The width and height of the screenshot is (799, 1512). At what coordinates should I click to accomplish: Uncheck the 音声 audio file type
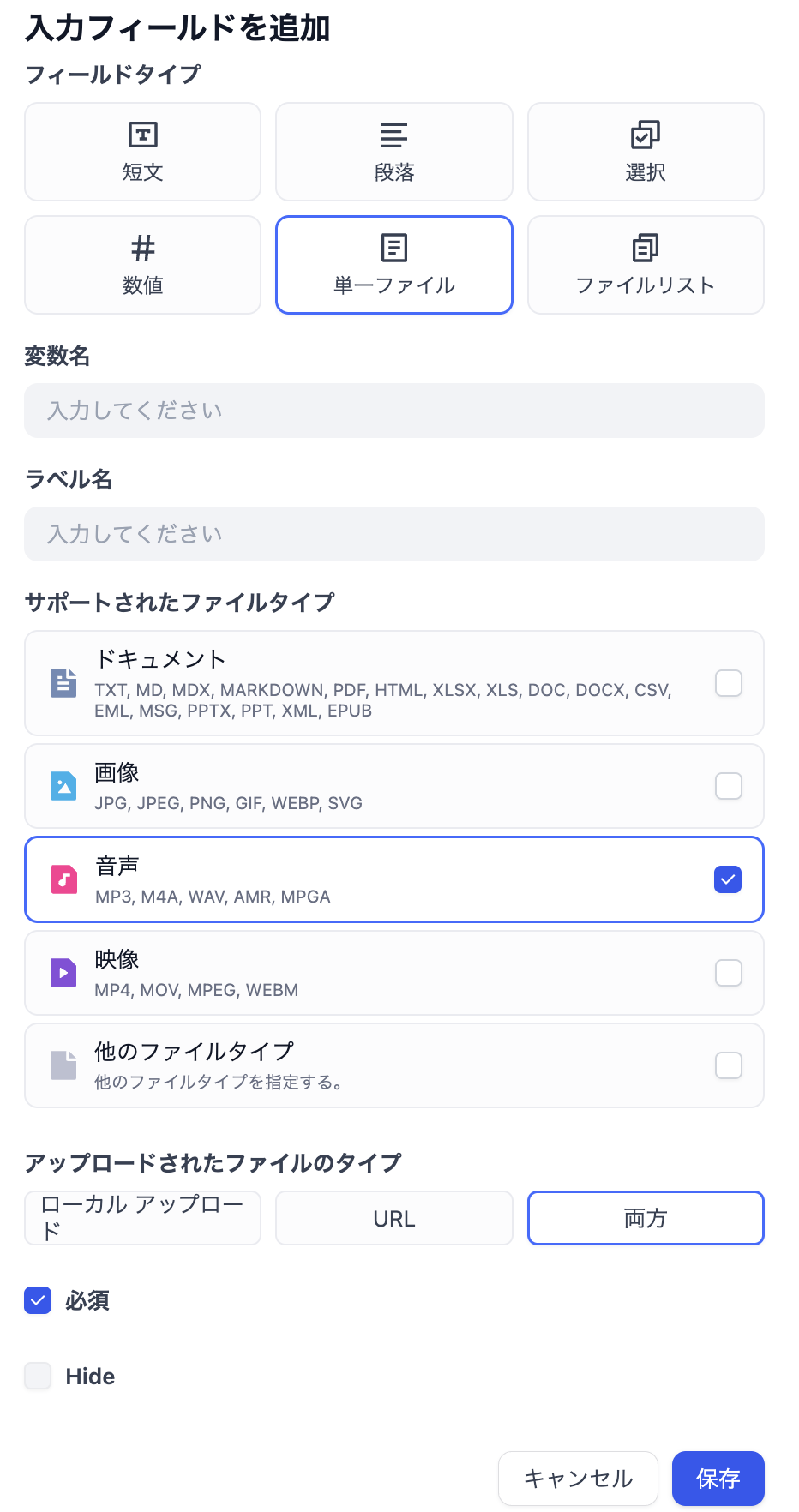pyautogui.click(x=728, y=879)
